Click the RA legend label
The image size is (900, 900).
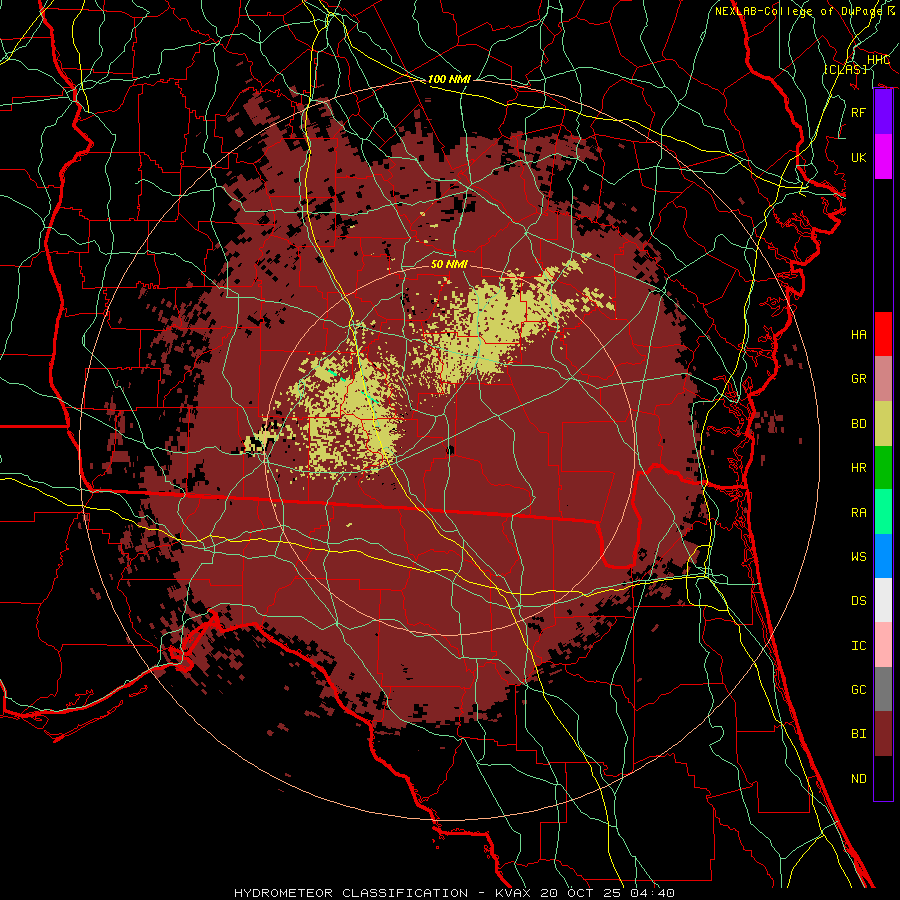pos(858,513)
